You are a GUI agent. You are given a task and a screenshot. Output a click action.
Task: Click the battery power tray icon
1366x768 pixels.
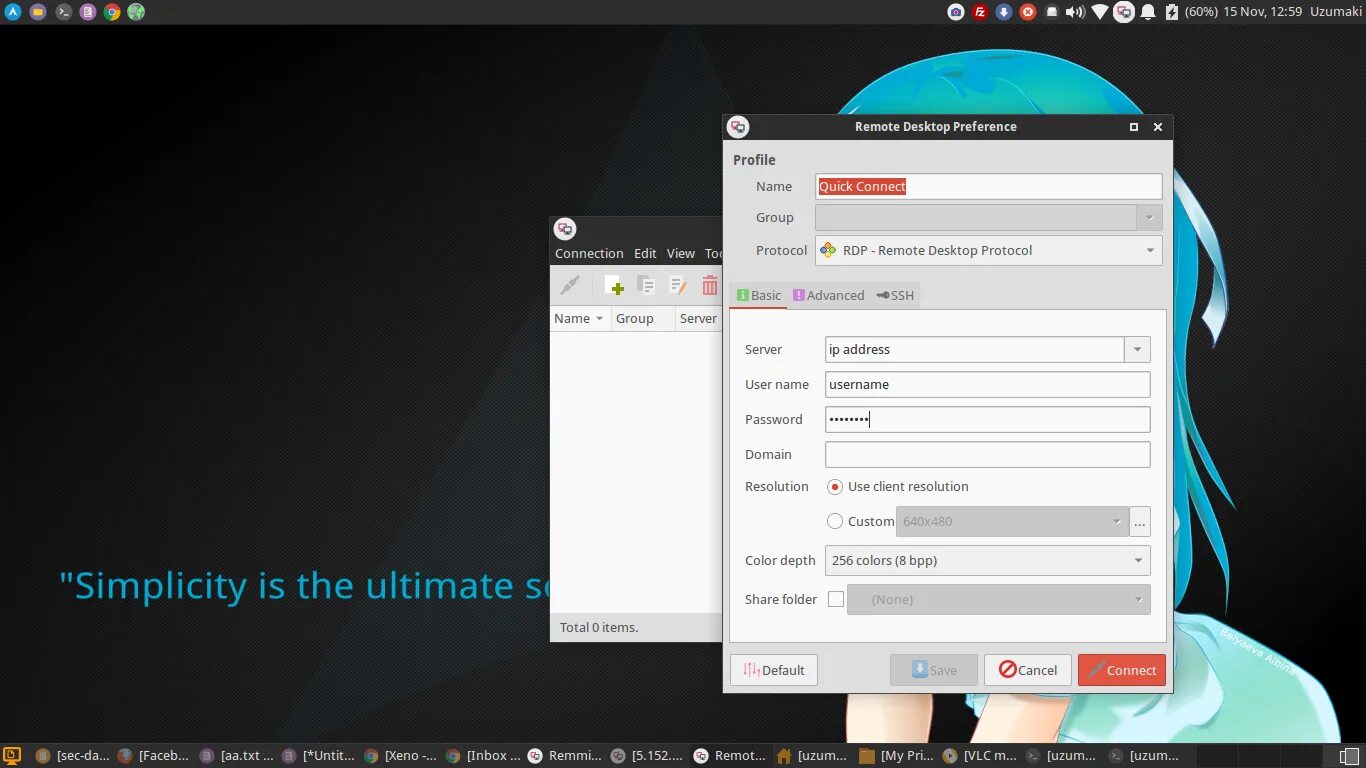tap(1172, 12)
